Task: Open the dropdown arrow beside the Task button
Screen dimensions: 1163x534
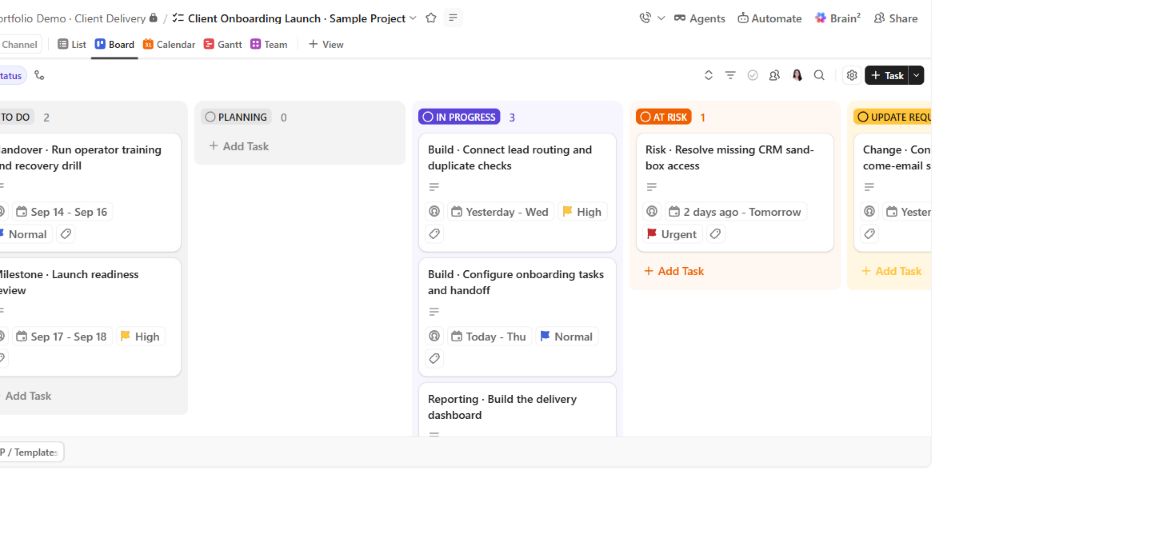Action: (x=917, y=75)
